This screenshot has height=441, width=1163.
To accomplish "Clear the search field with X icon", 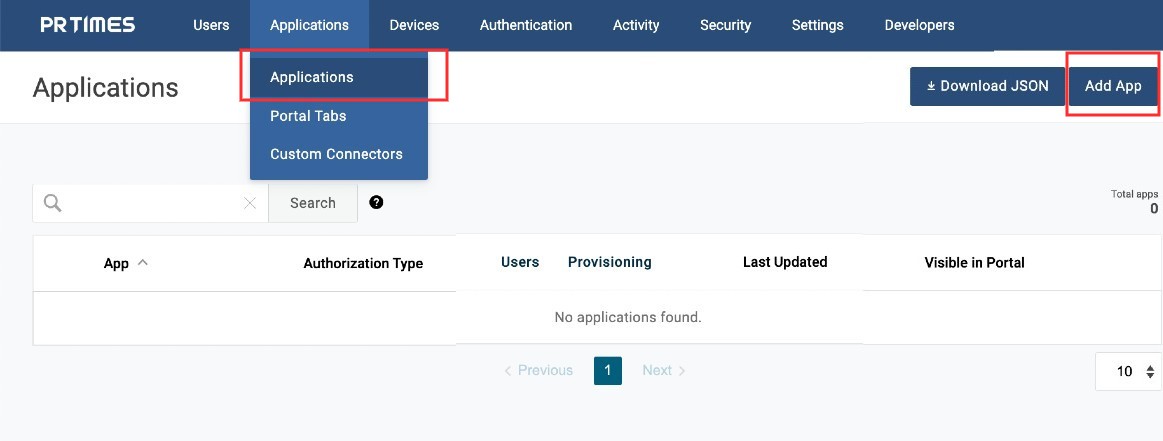I will (x=250, y=203).
